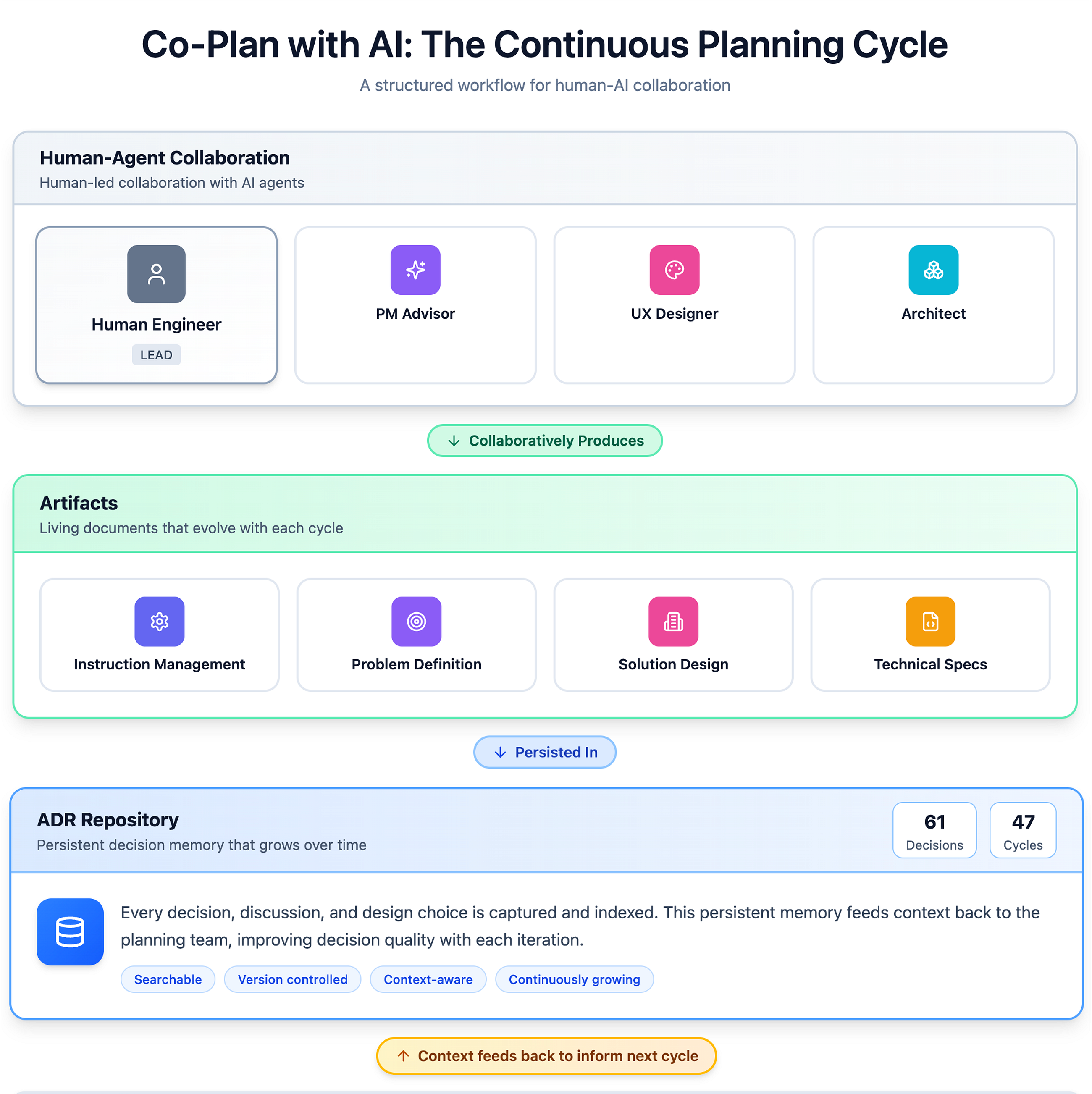Screen dimensions: 1092x1094
Task: Select the Version controlled tag
Action: tap(293, 980)
